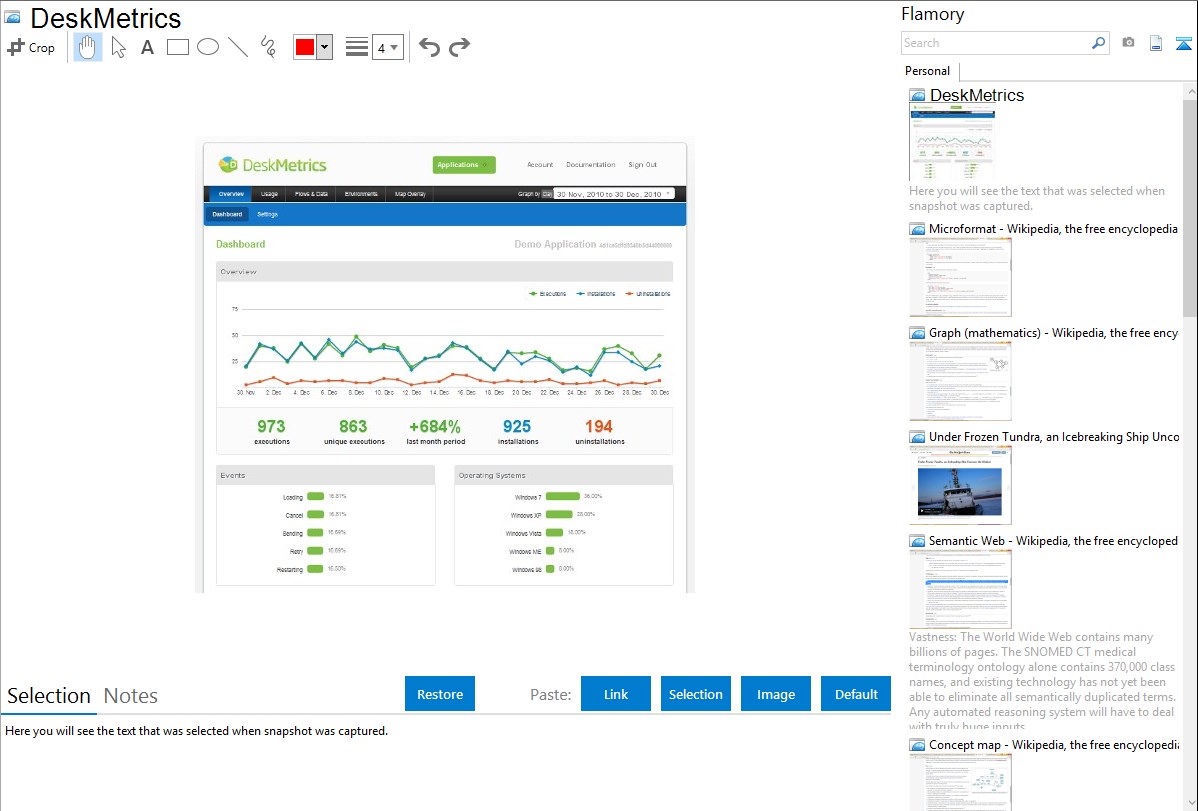Click the Flamory heading
Screen dimensions: 1198x811
coord(933,14)
